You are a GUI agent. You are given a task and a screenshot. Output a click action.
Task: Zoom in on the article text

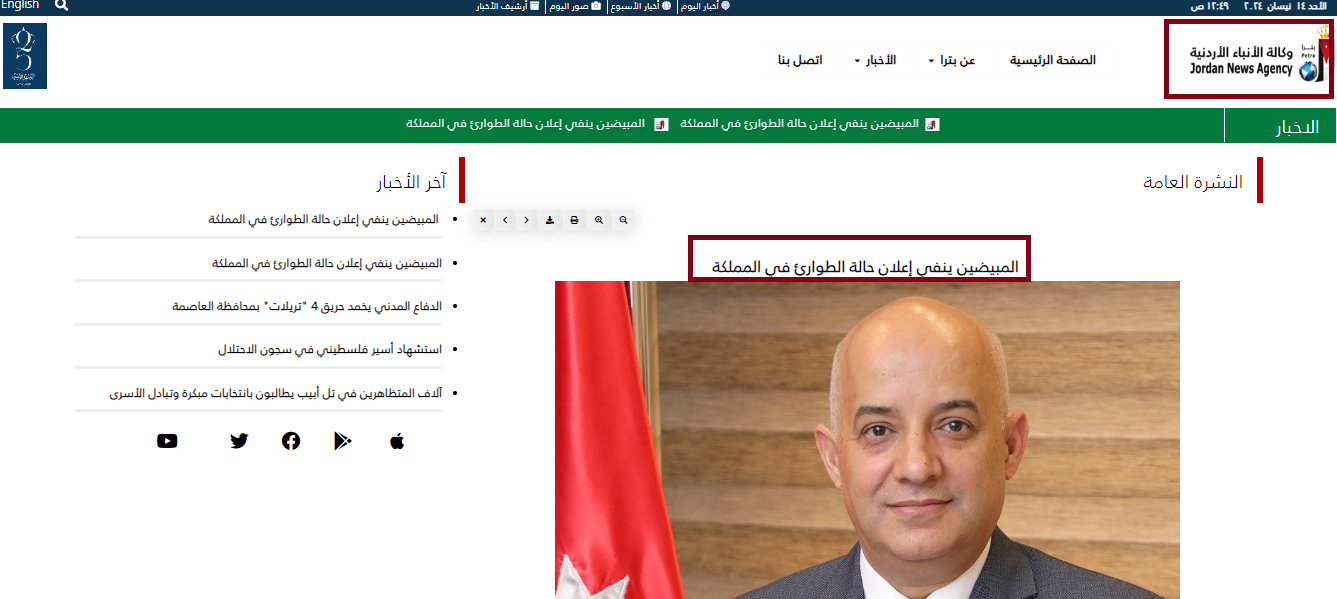coord(599,220)
